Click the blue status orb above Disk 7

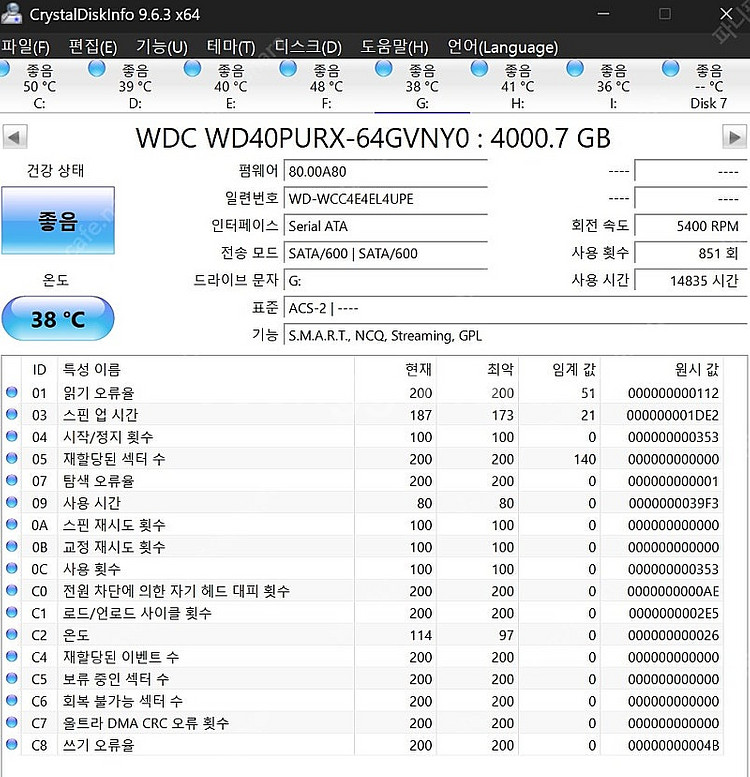click(670, 68)
